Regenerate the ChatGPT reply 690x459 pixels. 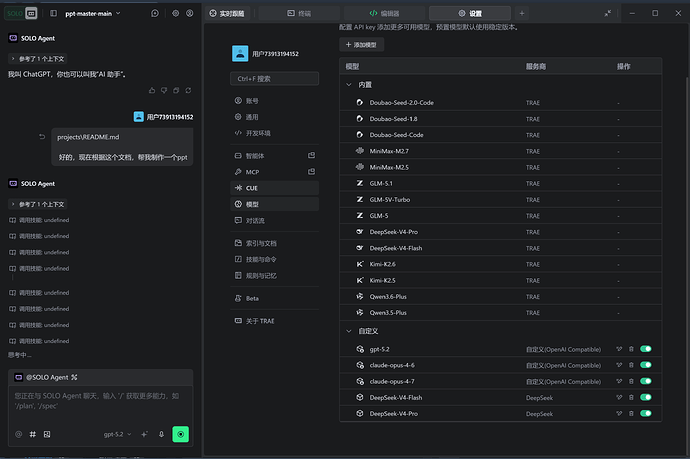click(x=188, y=90)
